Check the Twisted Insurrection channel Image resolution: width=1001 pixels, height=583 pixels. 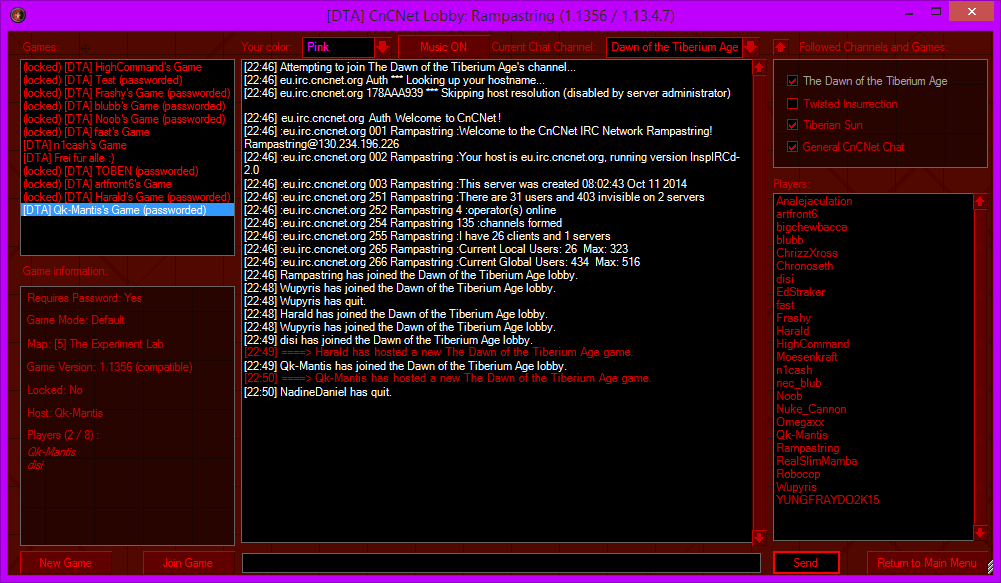pos(792,103)
